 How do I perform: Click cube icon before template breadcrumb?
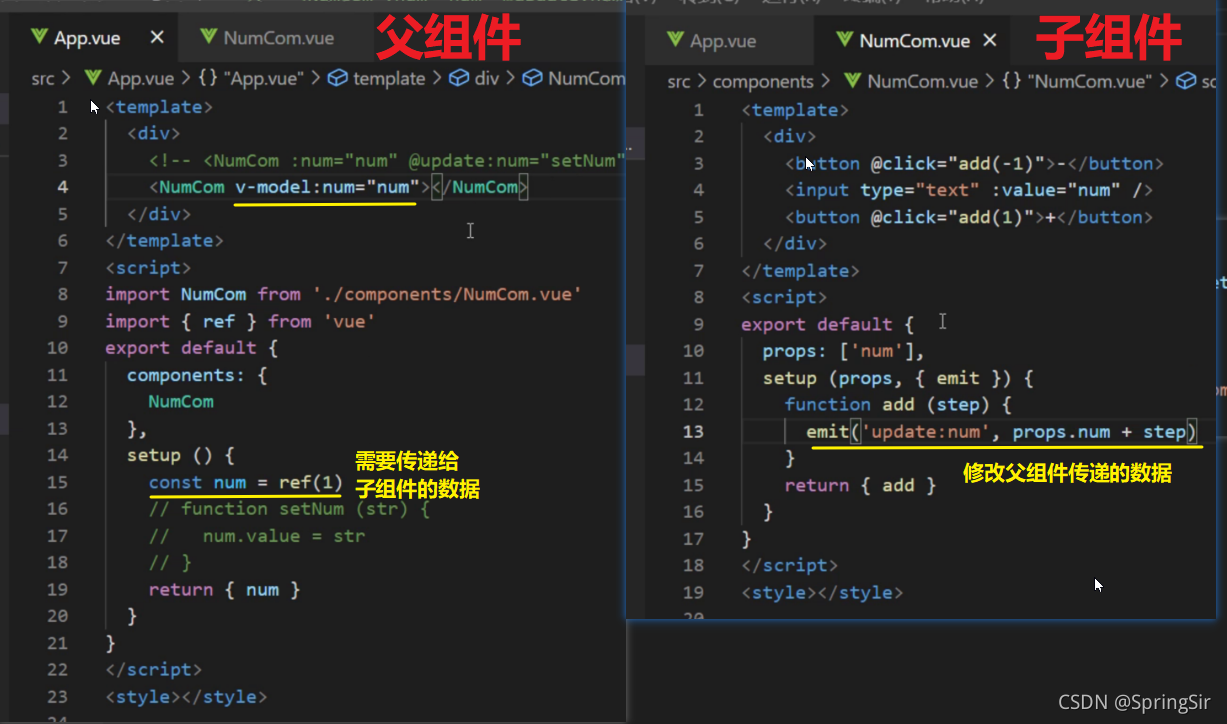[338, 78]
